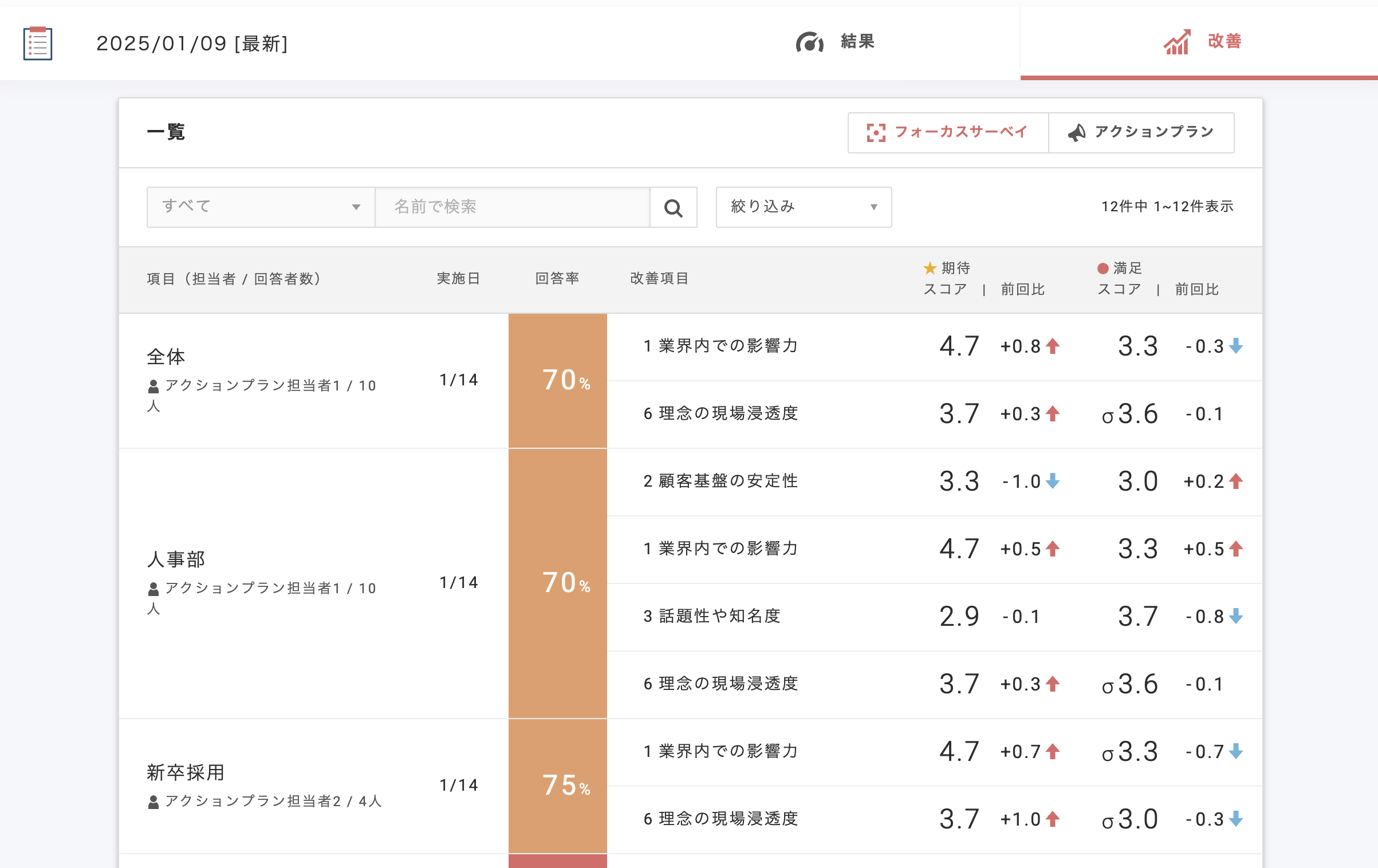Click the clipboard survey icon at top left
This screenshot has width=1378, height=868.
click(38, 44)
